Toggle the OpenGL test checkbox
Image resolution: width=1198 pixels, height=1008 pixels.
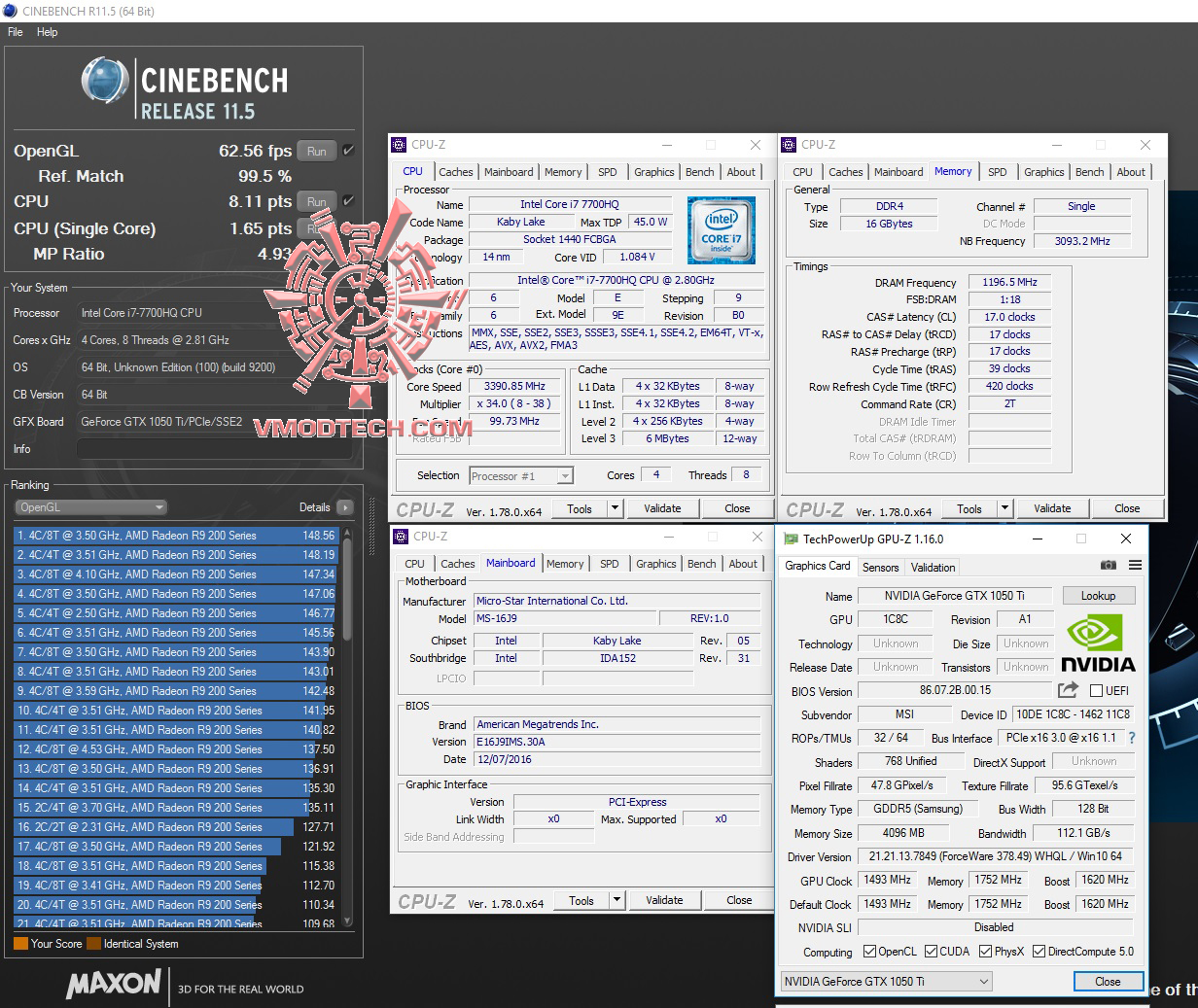348,151
